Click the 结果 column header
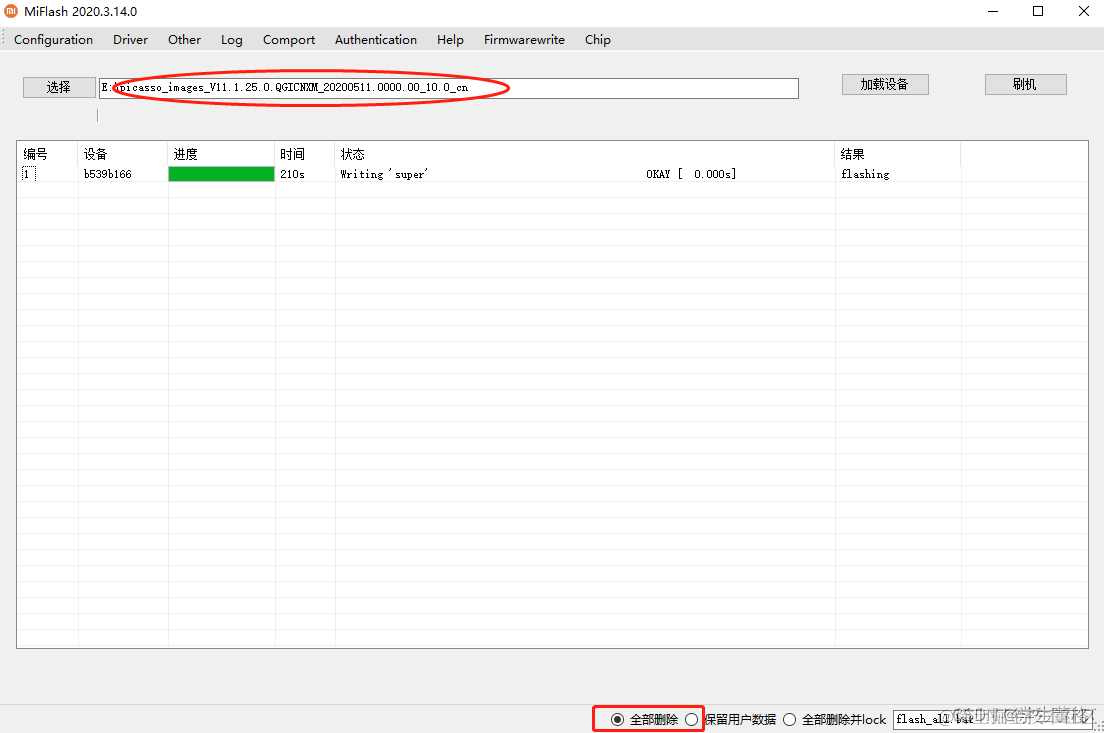The image size is (1104, 733). 898,154
